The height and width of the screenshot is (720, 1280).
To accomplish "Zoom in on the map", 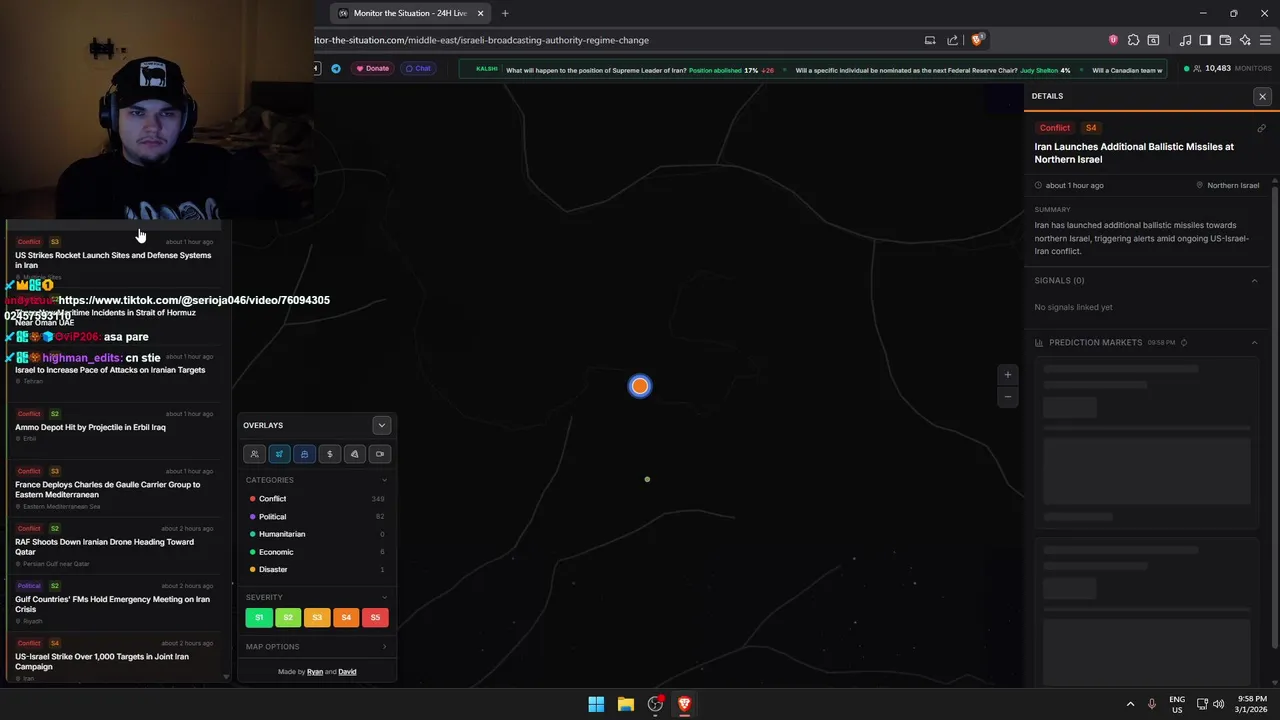I will point(1007,375).
